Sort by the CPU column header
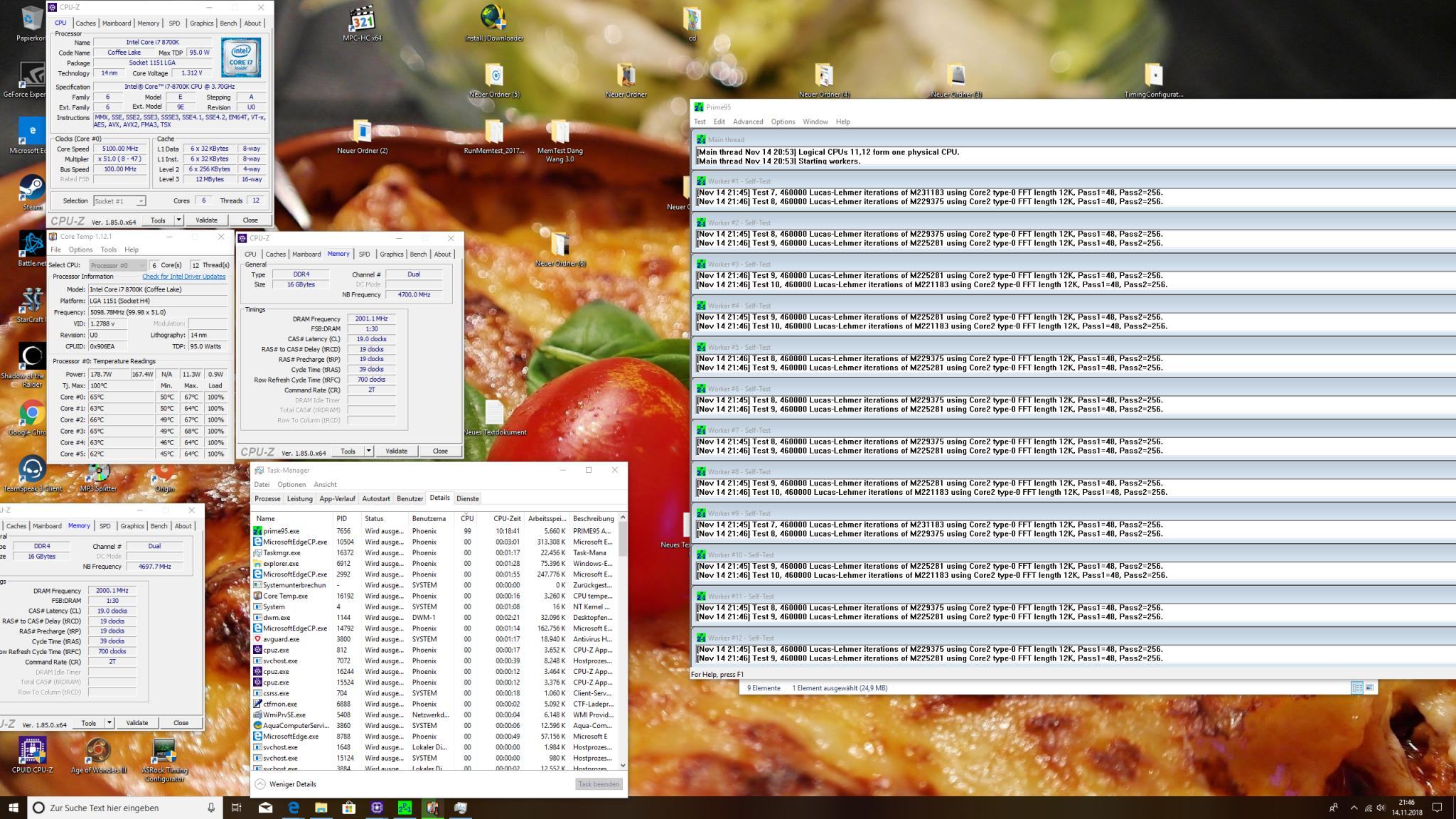The height and width of the screenshot is (819, 1456). click(467, 519)
